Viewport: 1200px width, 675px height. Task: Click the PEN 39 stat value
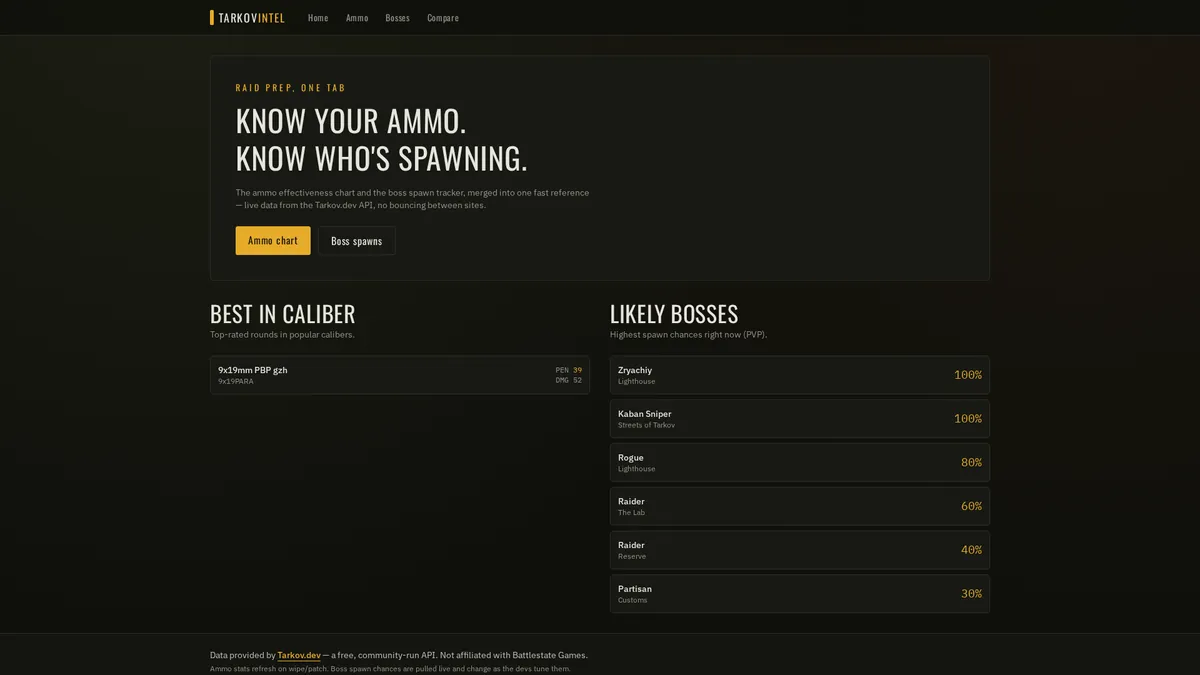tap(569, 370)
